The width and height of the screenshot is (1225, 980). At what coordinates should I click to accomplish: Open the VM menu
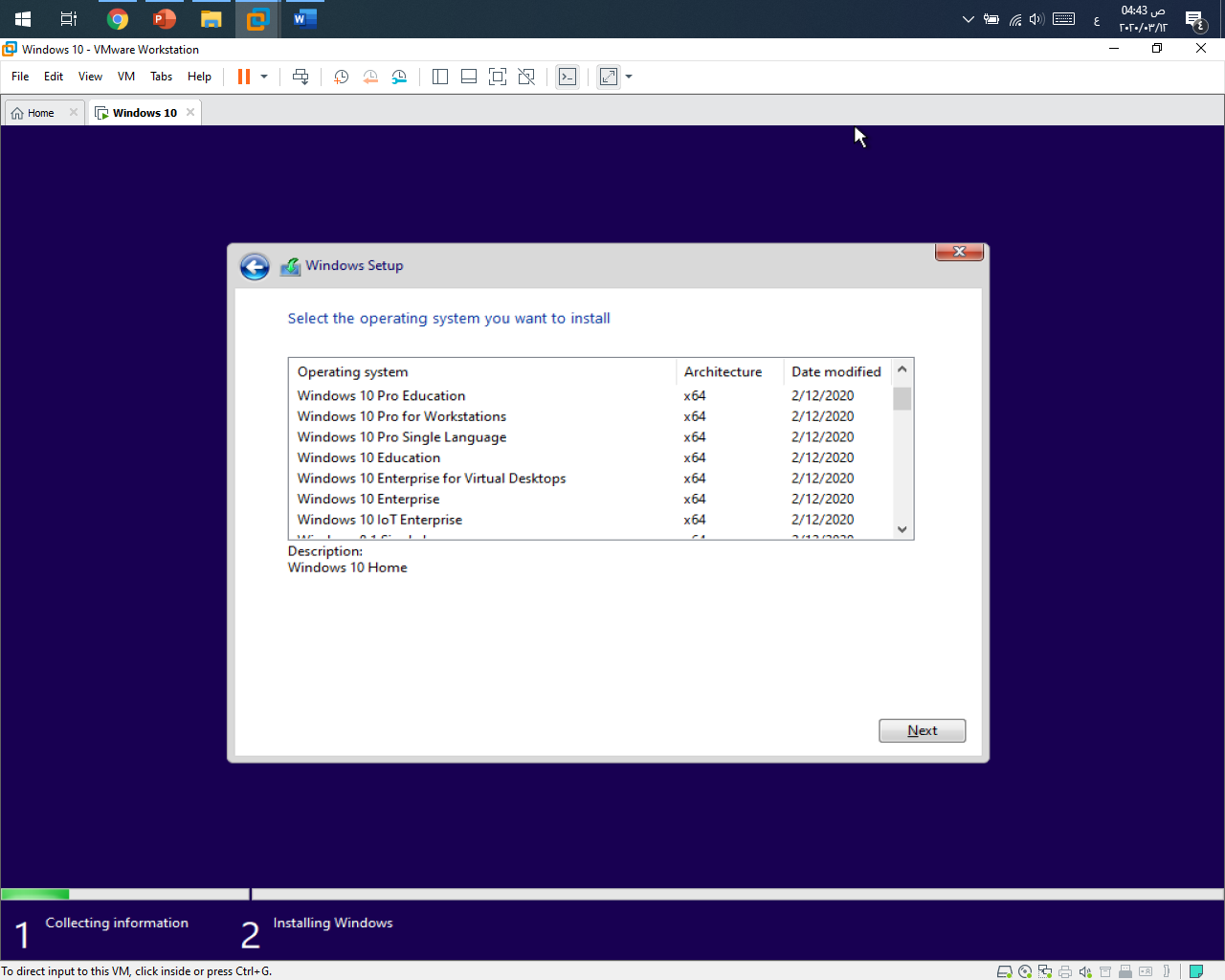click(x=126, y=77)
